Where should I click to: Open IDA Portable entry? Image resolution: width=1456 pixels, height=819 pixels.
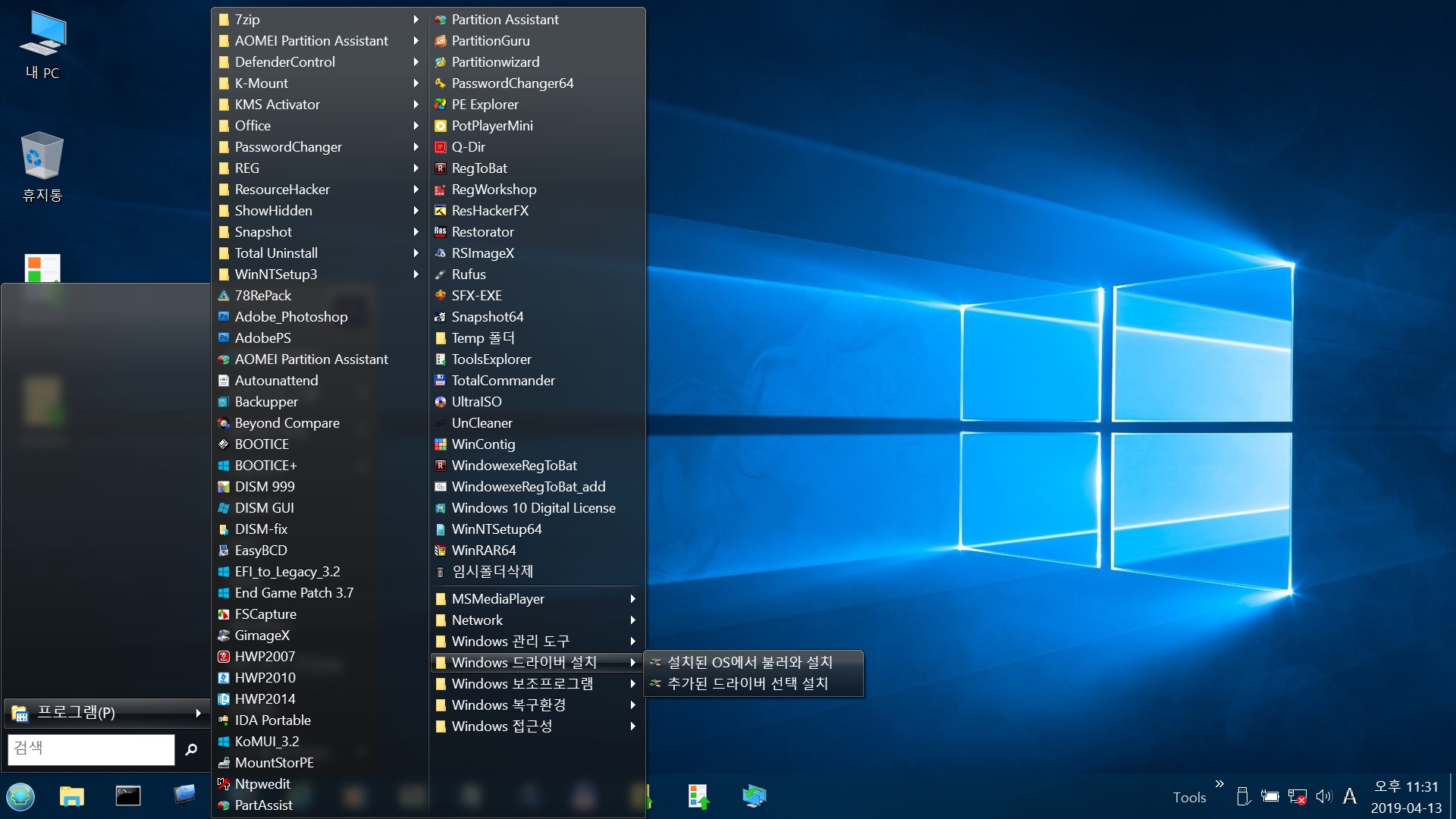(319, 720)
